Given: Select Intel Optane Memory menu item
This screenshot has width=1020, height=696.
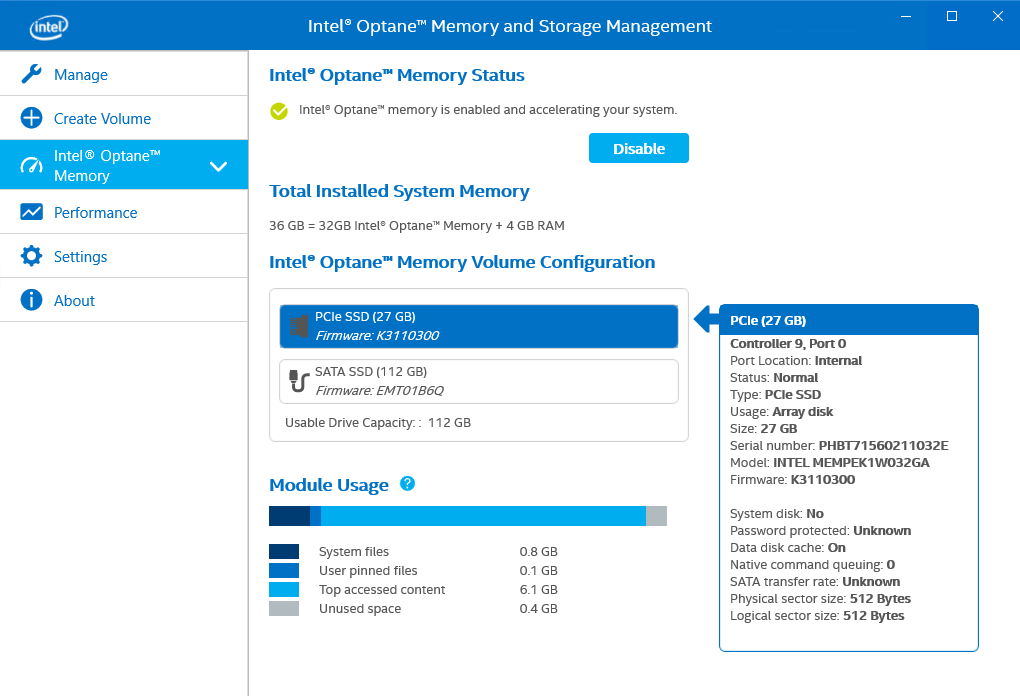Looking at the screenshot, I should 124,165.
